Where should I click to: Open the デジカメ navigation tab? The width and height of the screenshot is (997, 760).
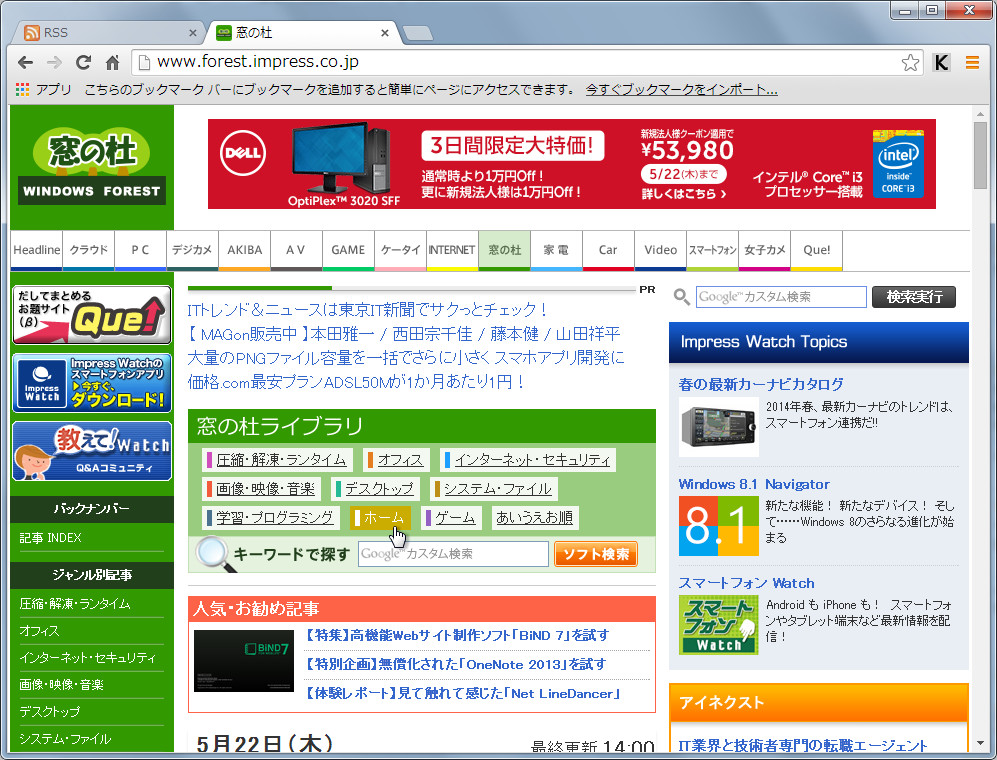click(x=192, y=251)
